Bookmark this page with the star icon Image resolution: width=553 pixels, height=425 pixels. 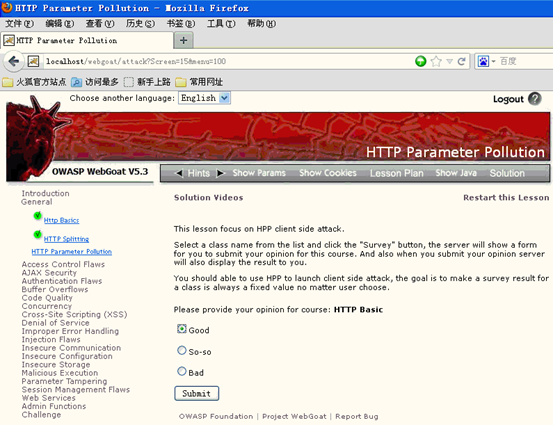pos(436,61)
